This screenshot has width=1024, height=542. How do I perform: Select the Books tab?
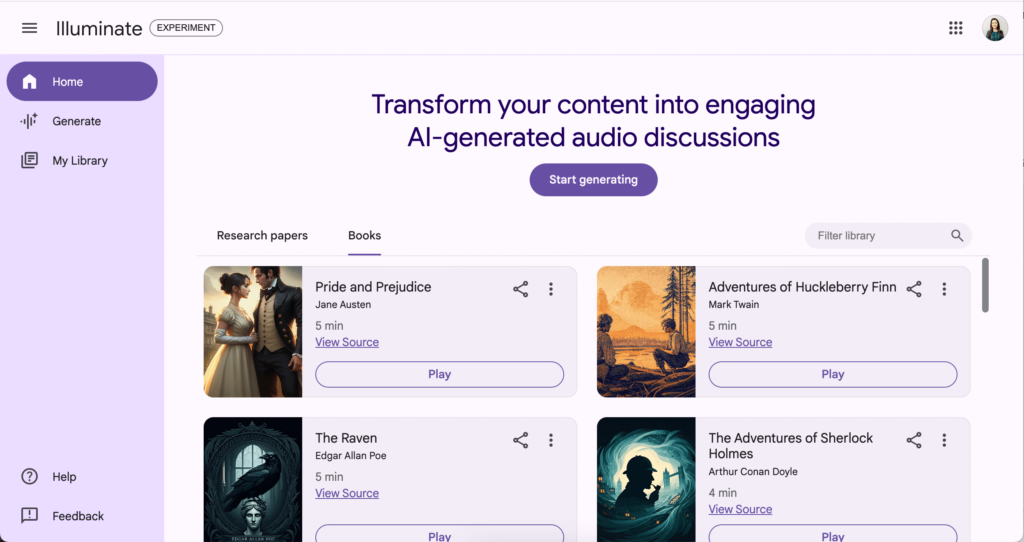tap(364, 236)
